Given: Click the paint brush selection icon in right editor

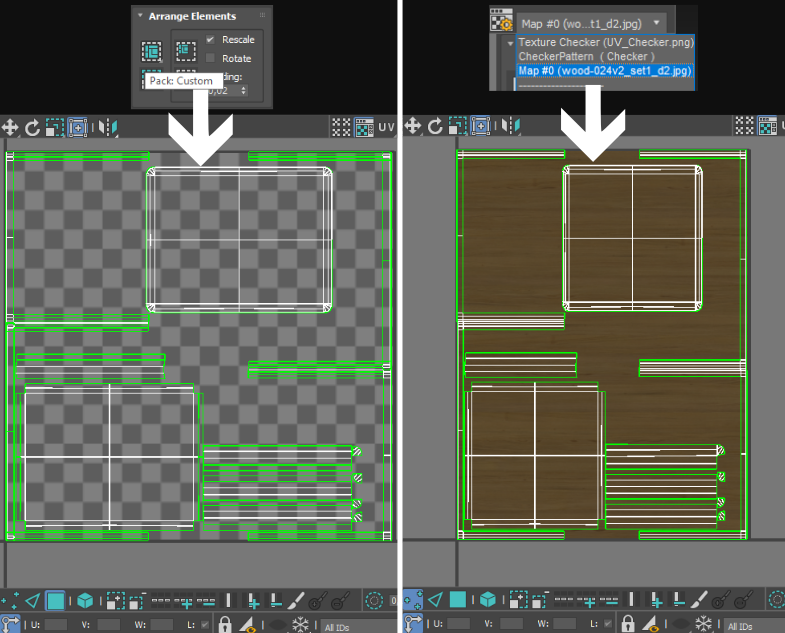Looking at the screenshot, I should click(x=697, y=600).
